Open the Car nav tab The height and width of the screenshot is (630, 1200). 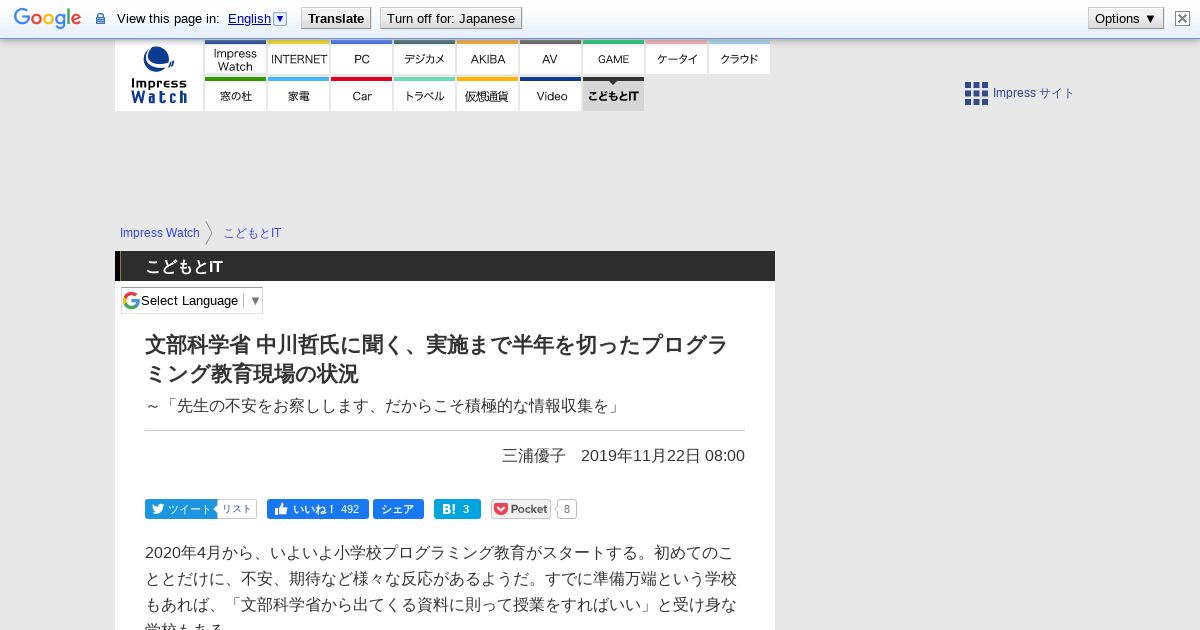[x=361, y=95]
